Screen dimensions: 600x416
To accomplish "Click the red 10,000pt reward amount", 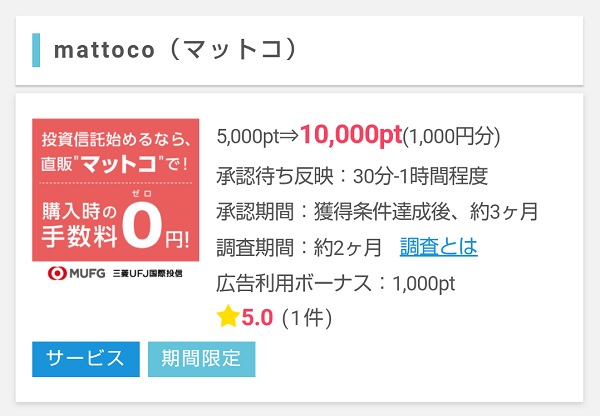I will 350,135.
